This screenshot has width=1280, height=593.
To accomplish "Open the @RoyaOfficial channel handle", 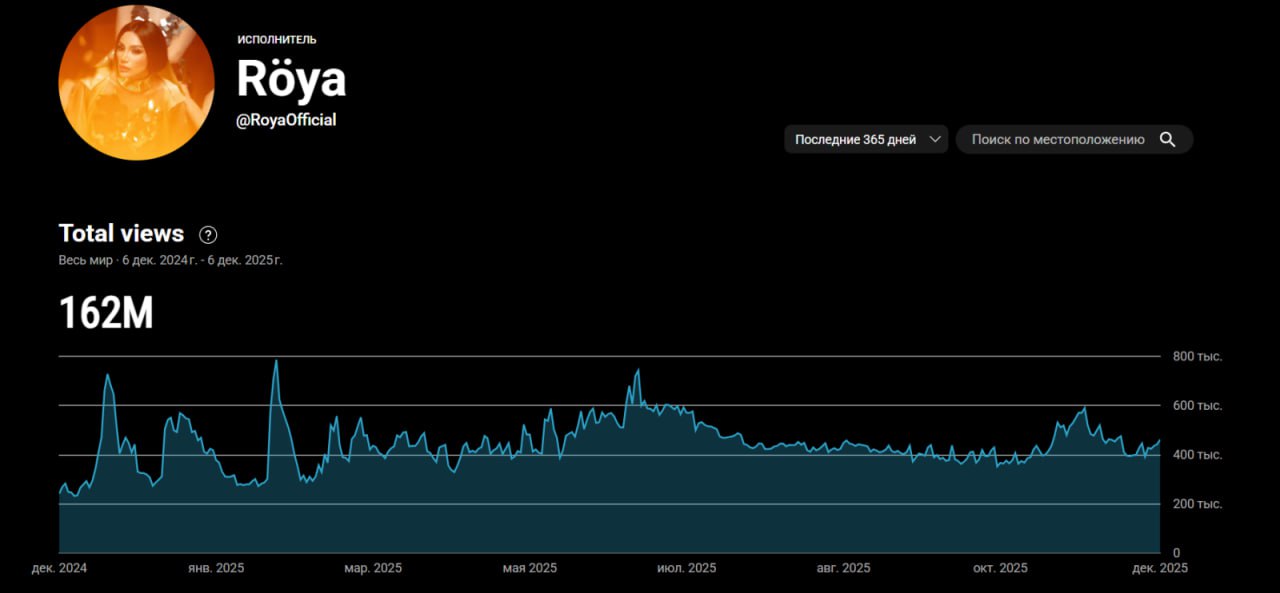I will tap(286, 120).
